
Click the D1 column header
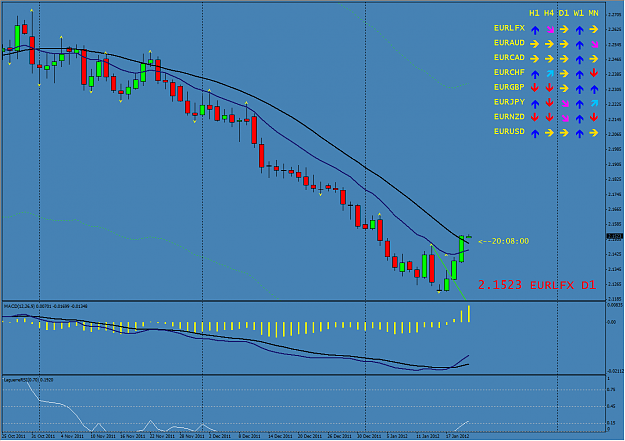tap(564, 13)
